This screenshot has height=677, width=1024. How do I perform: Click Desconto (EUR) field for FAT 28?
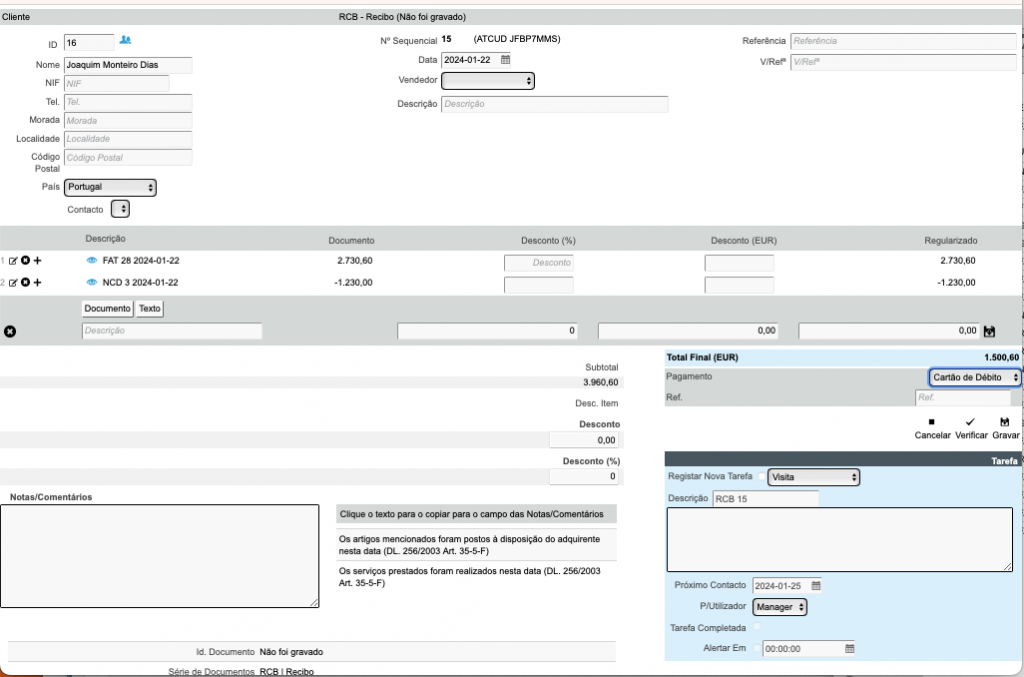[739, 263]
